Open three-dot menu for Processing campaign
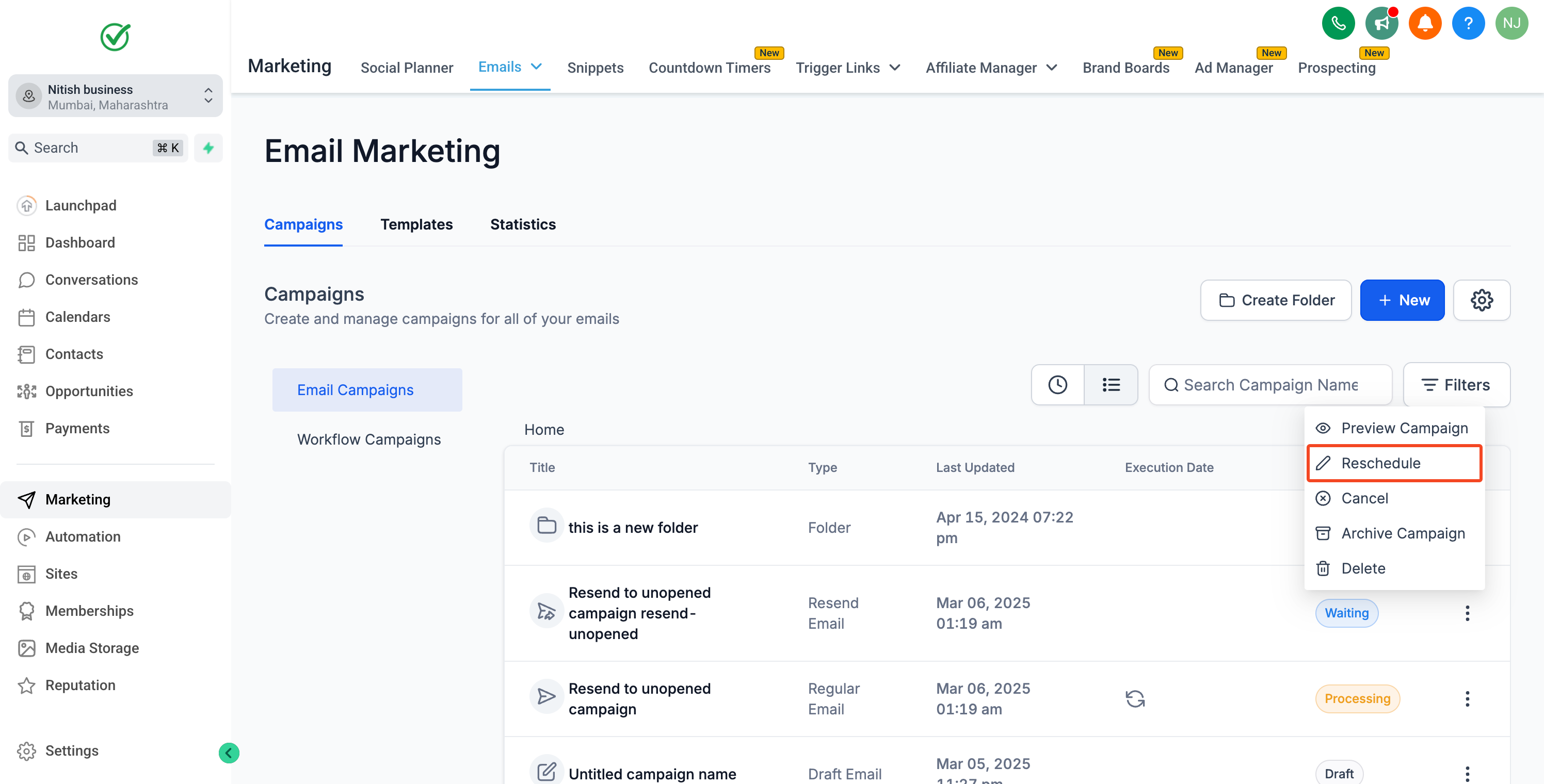The width and height of the screenshot is (1544, 784). pos(1467,698)
